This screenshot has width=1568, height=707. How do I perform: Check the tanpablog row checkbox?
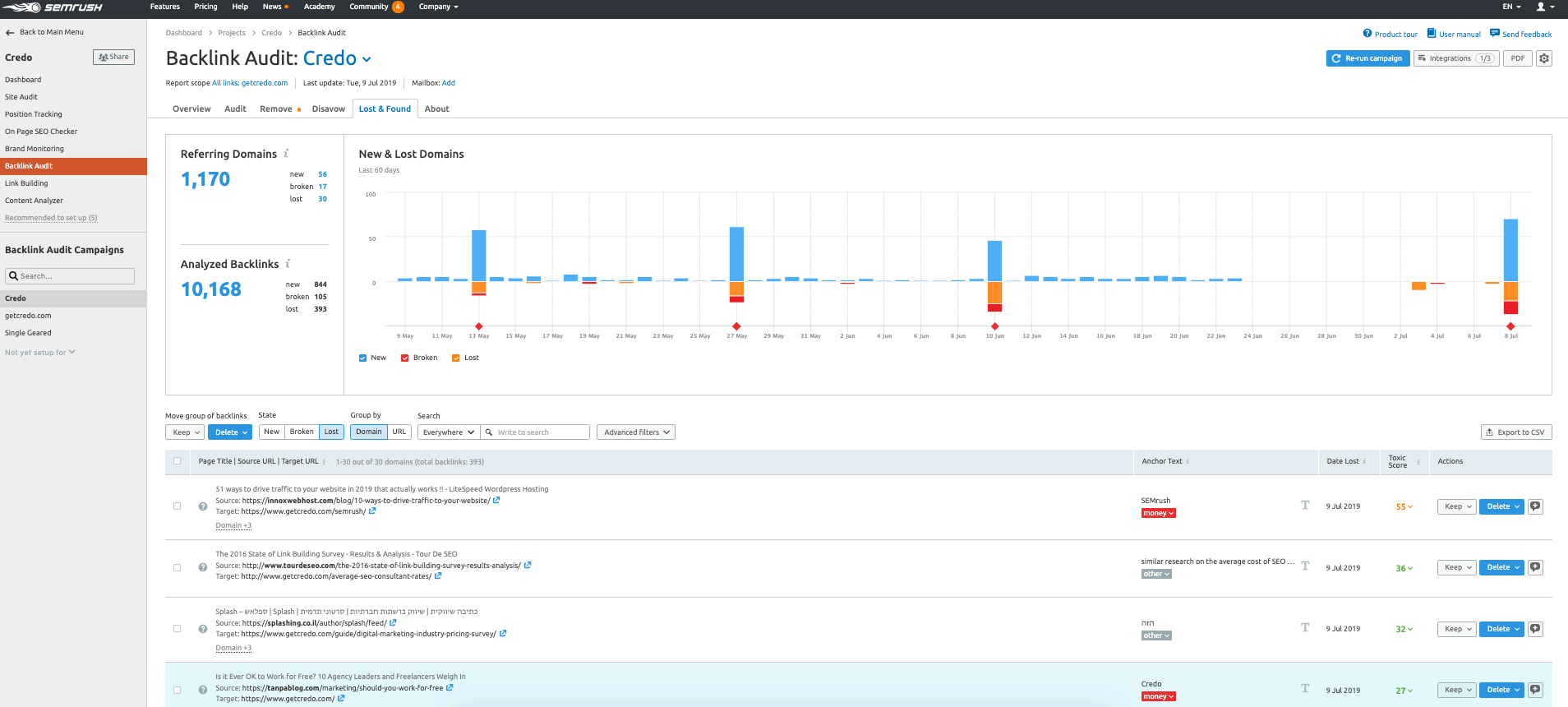[x=177, y=690]
